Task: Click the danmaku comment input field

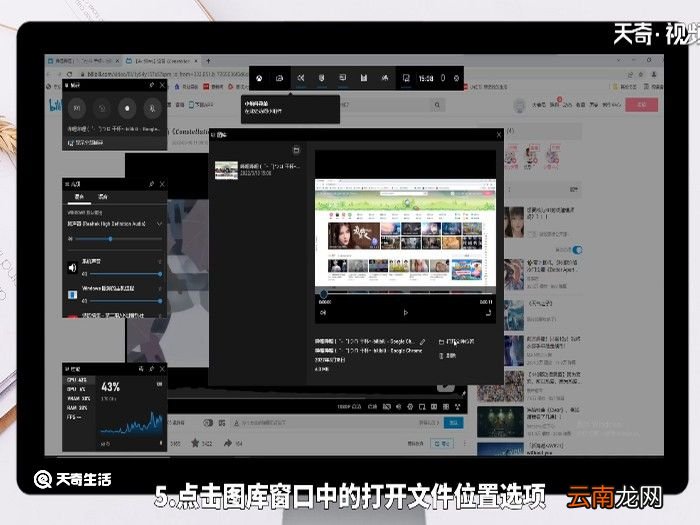Action: (x=326, y=423)
